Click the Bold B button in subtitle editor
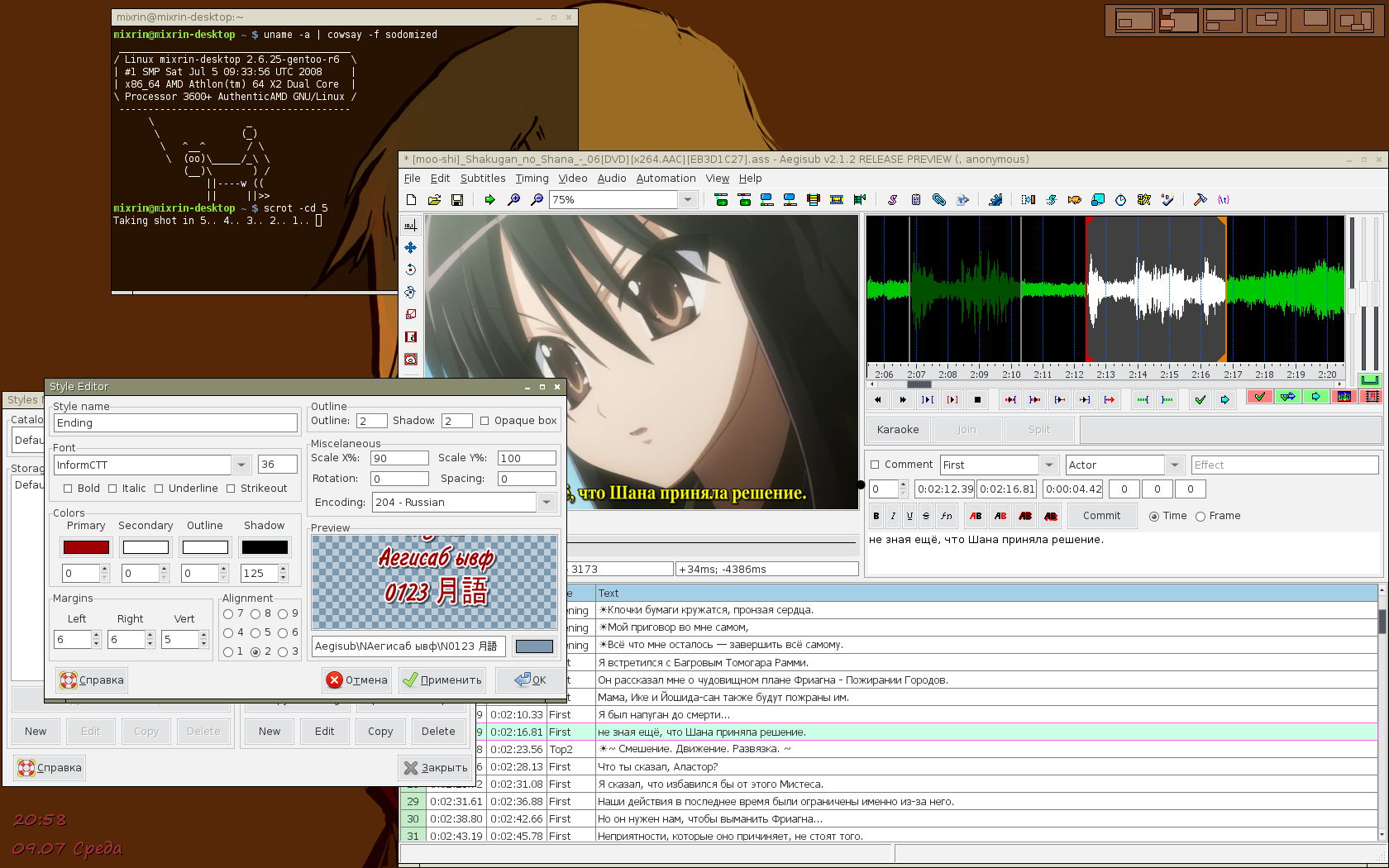Screen dimensions: 1389x868 point(876,516)
